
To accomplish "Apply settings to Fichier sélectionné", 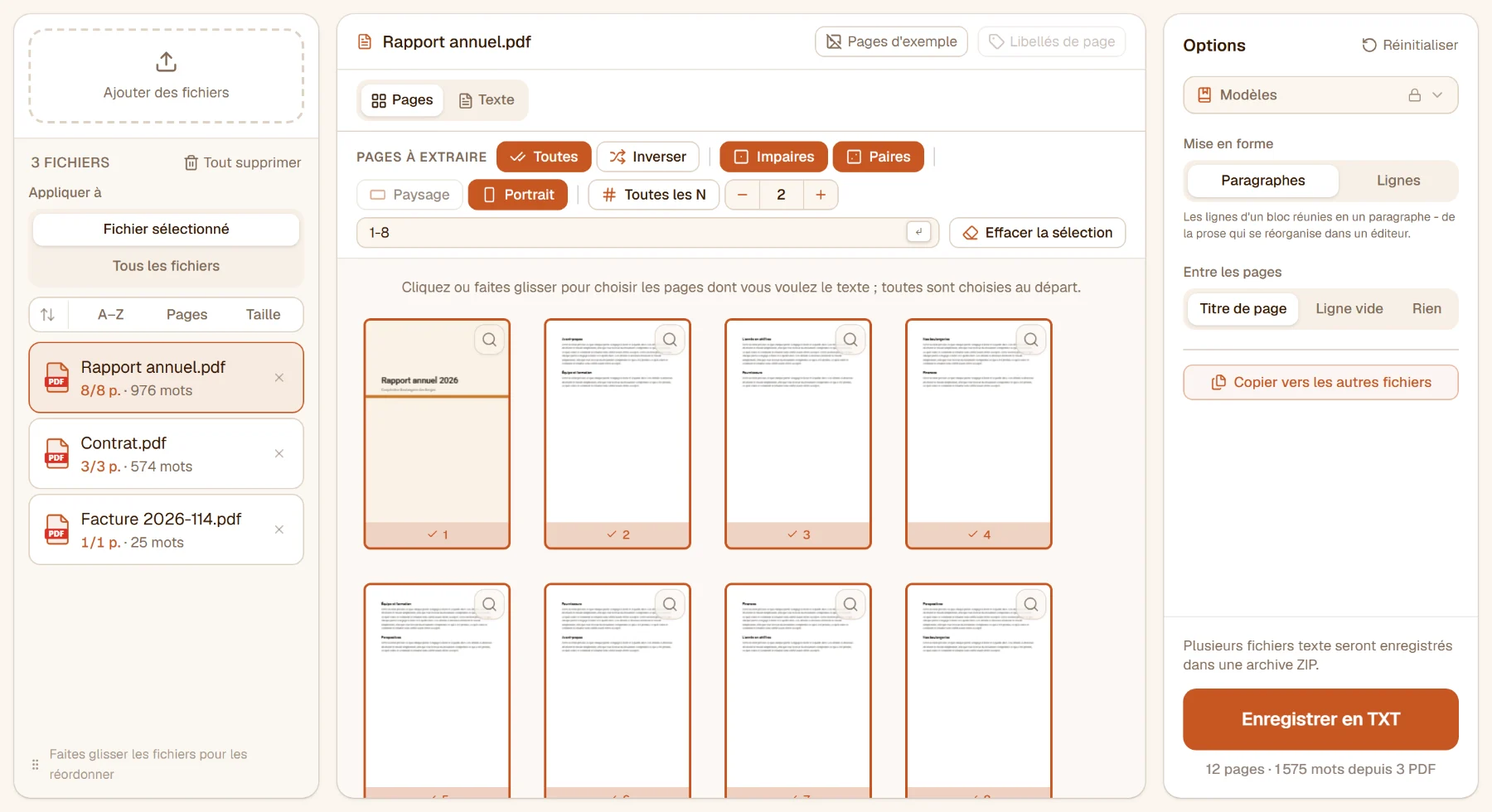I will pos(166,230).
